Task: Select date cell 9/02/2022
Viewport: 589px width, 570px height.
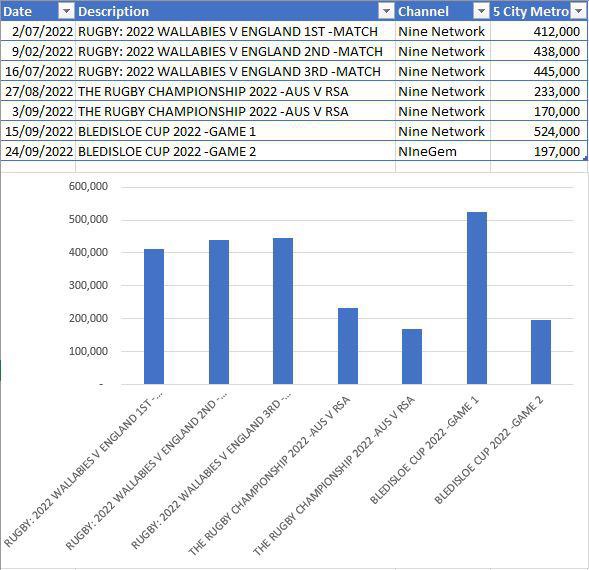Action: click(38, 51)
